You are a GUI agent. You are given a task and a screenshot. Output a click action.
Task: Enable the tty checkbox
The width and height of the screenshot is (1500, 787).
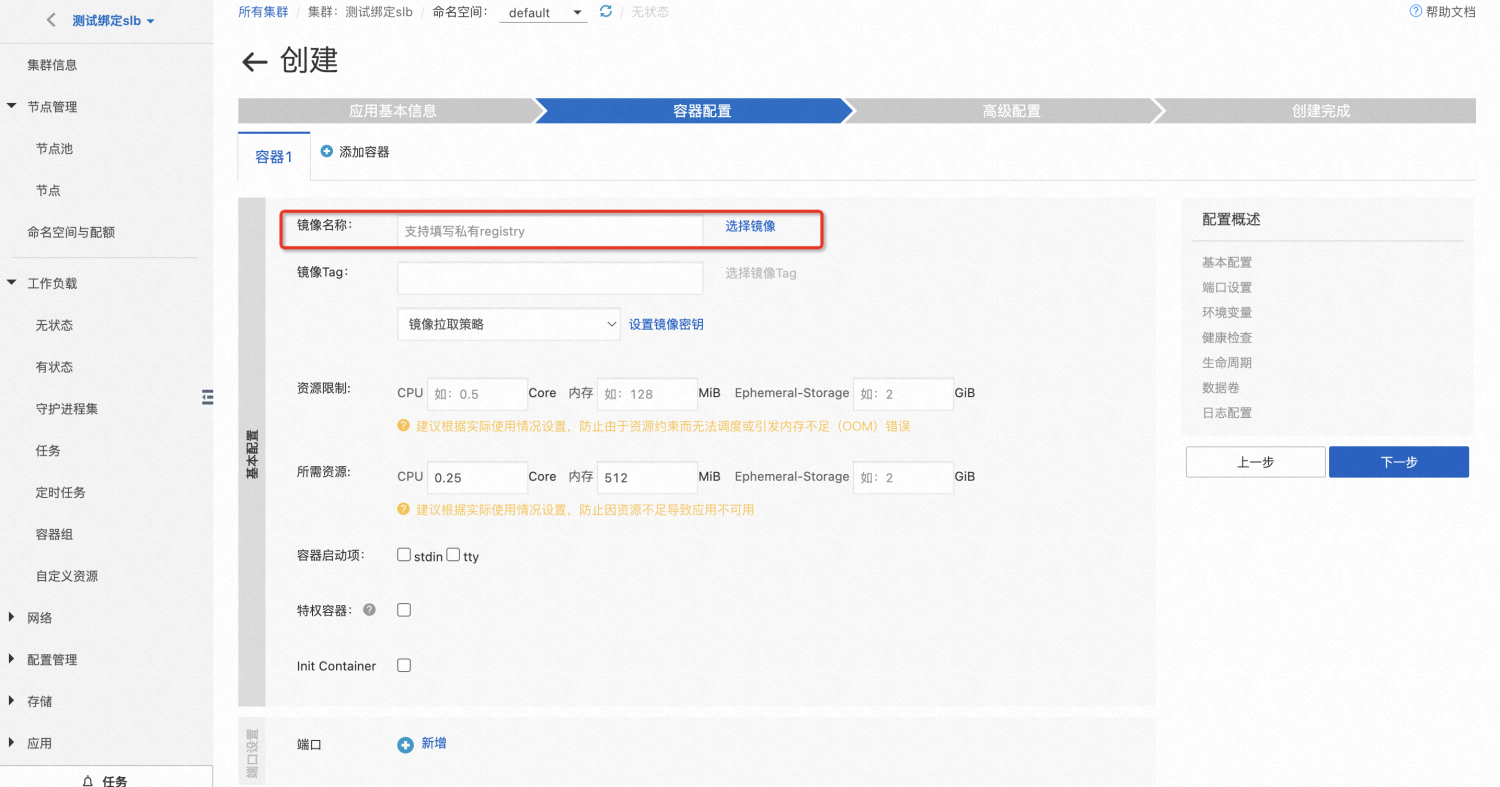453,554
